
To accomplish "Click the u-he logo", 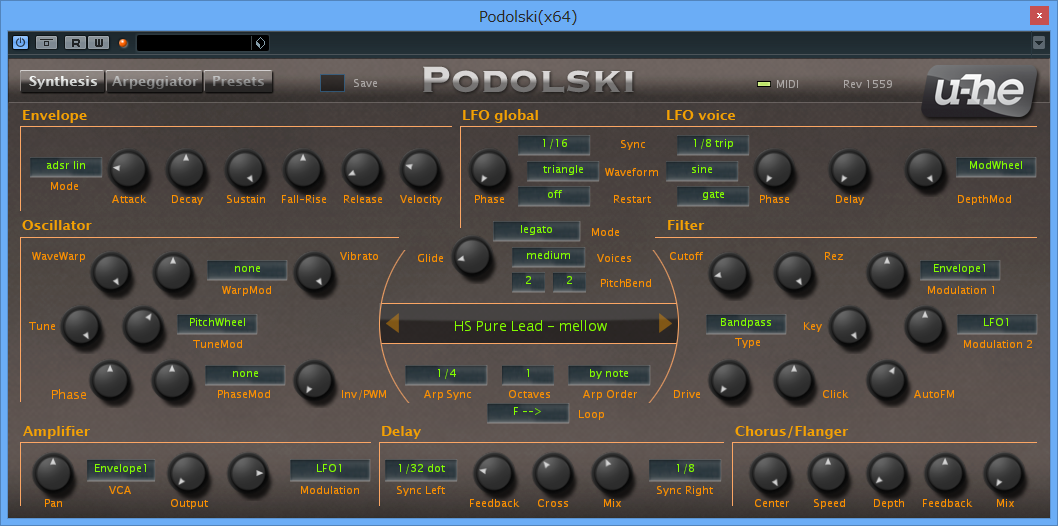I will pyautogui.click(x=979, y=91).
